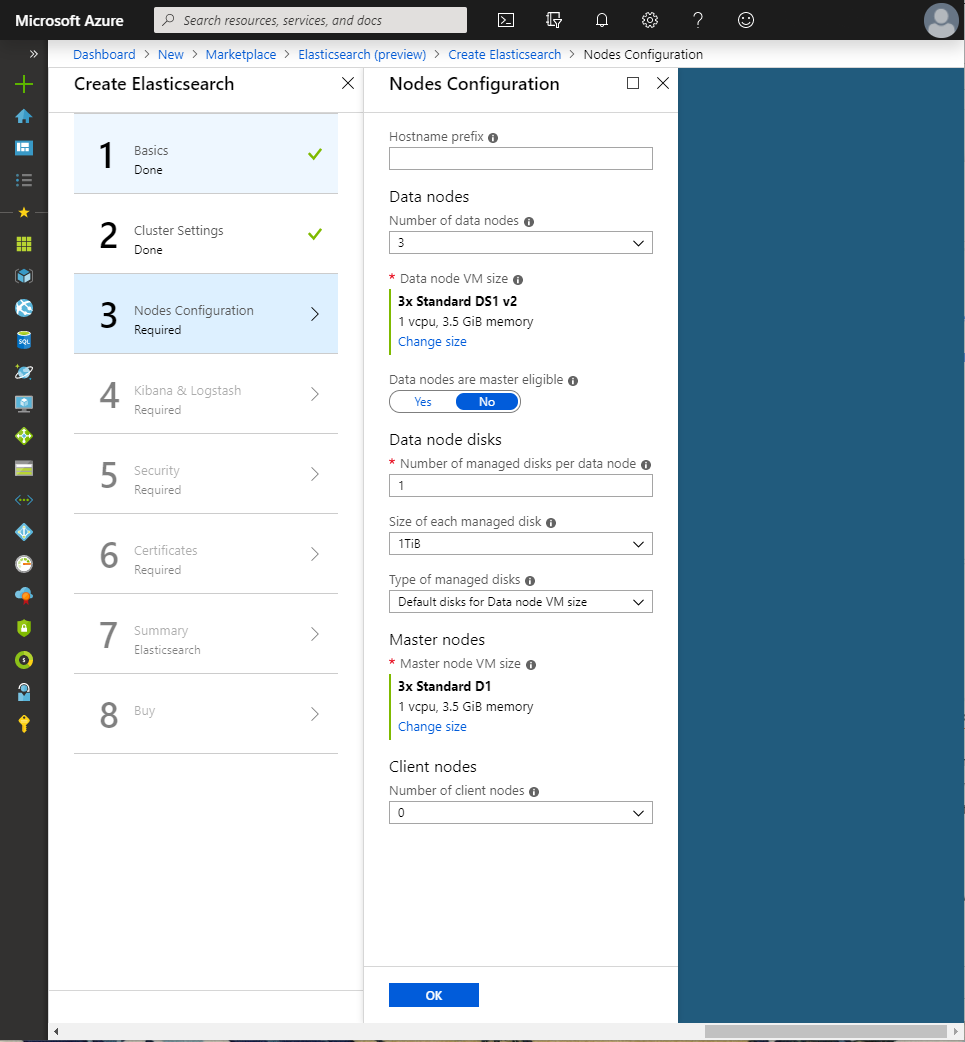This screenshot has width=965, height=1042.
Task: Open Cloud Shell from top bar
Action: 507,20
